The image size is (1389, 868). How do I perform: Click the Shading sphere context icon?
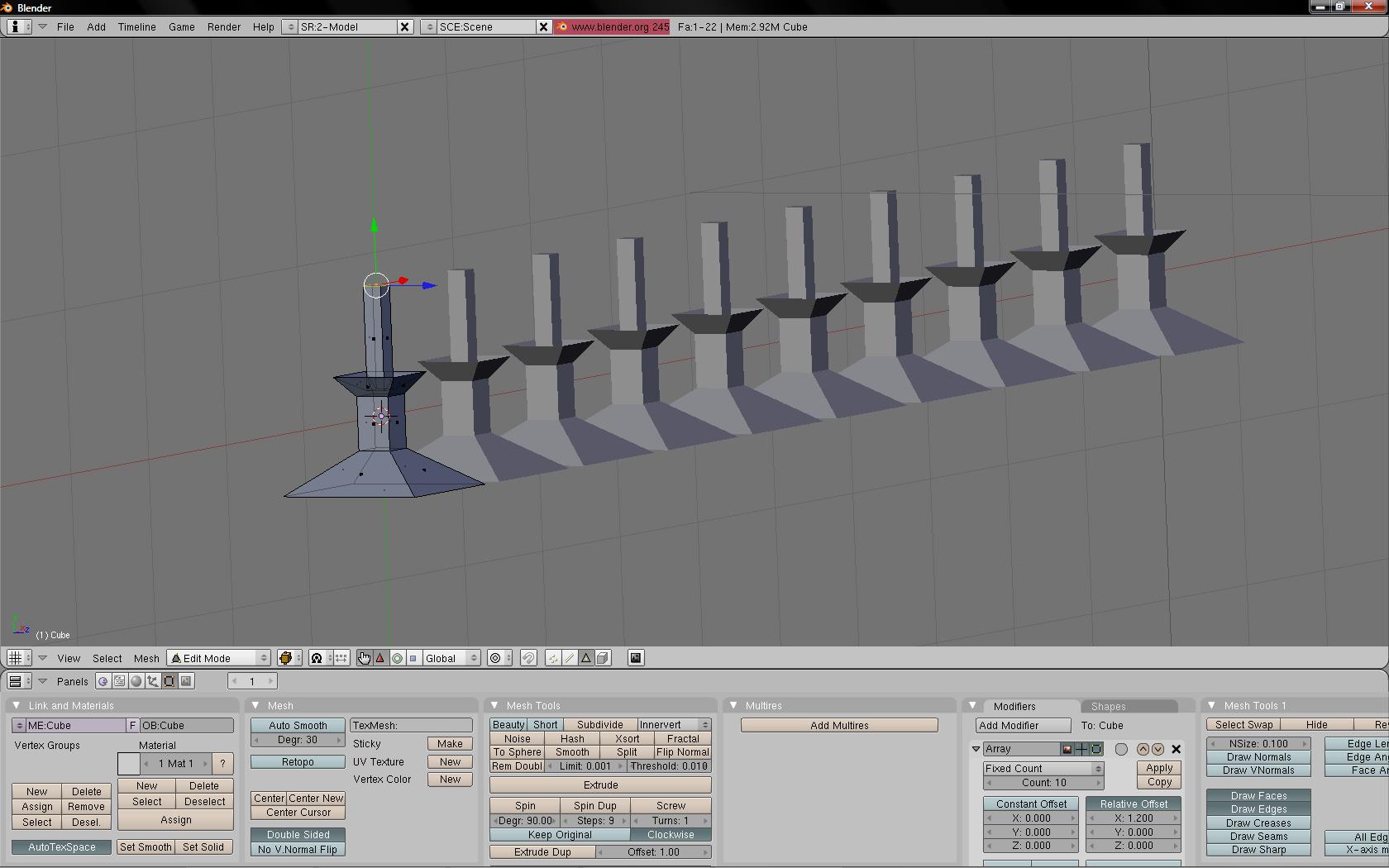136,681
